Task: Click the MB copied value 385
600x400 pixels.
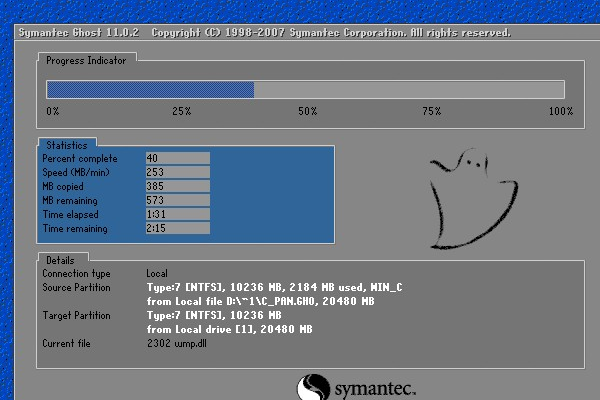Action: 178,186
